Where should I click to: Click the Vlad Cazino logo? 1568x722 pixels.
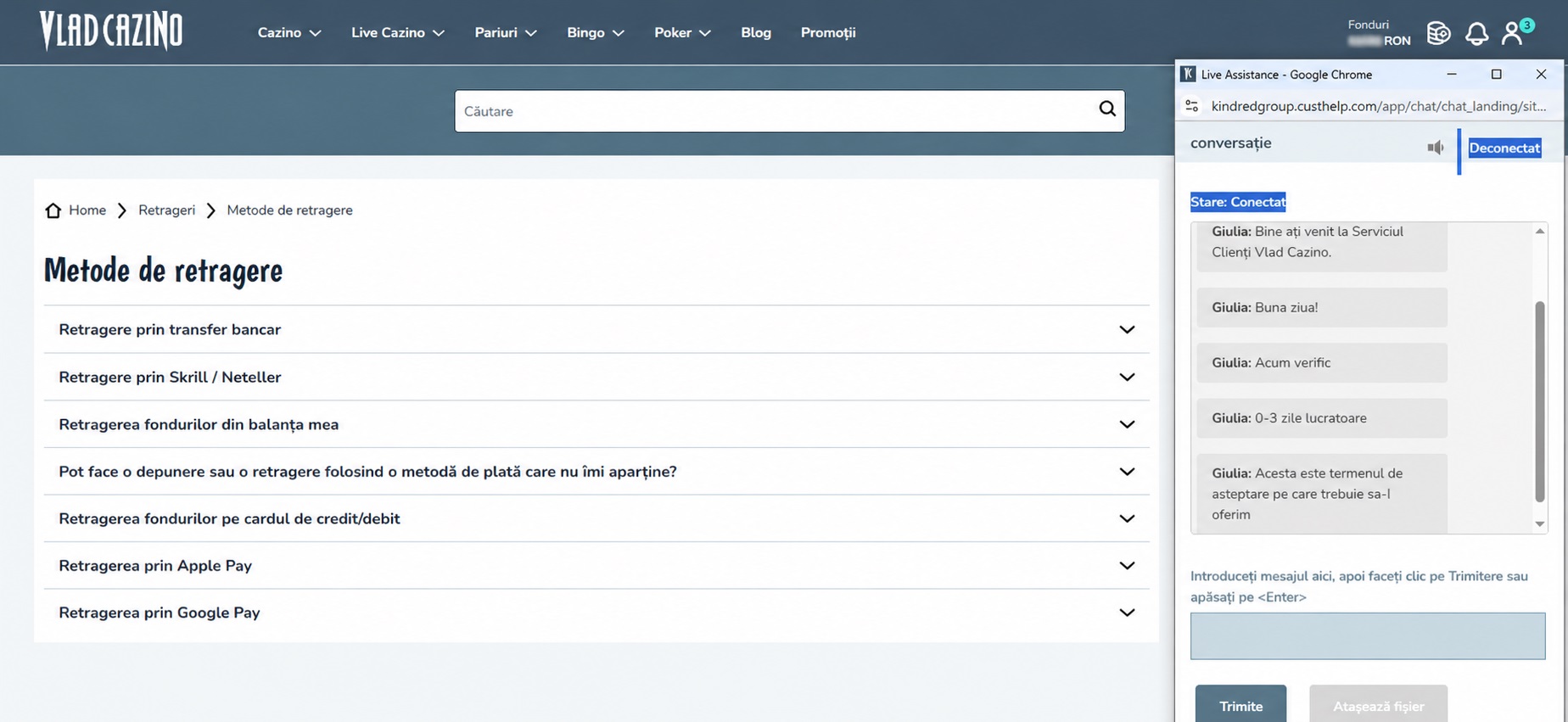[x=111, y=31]
